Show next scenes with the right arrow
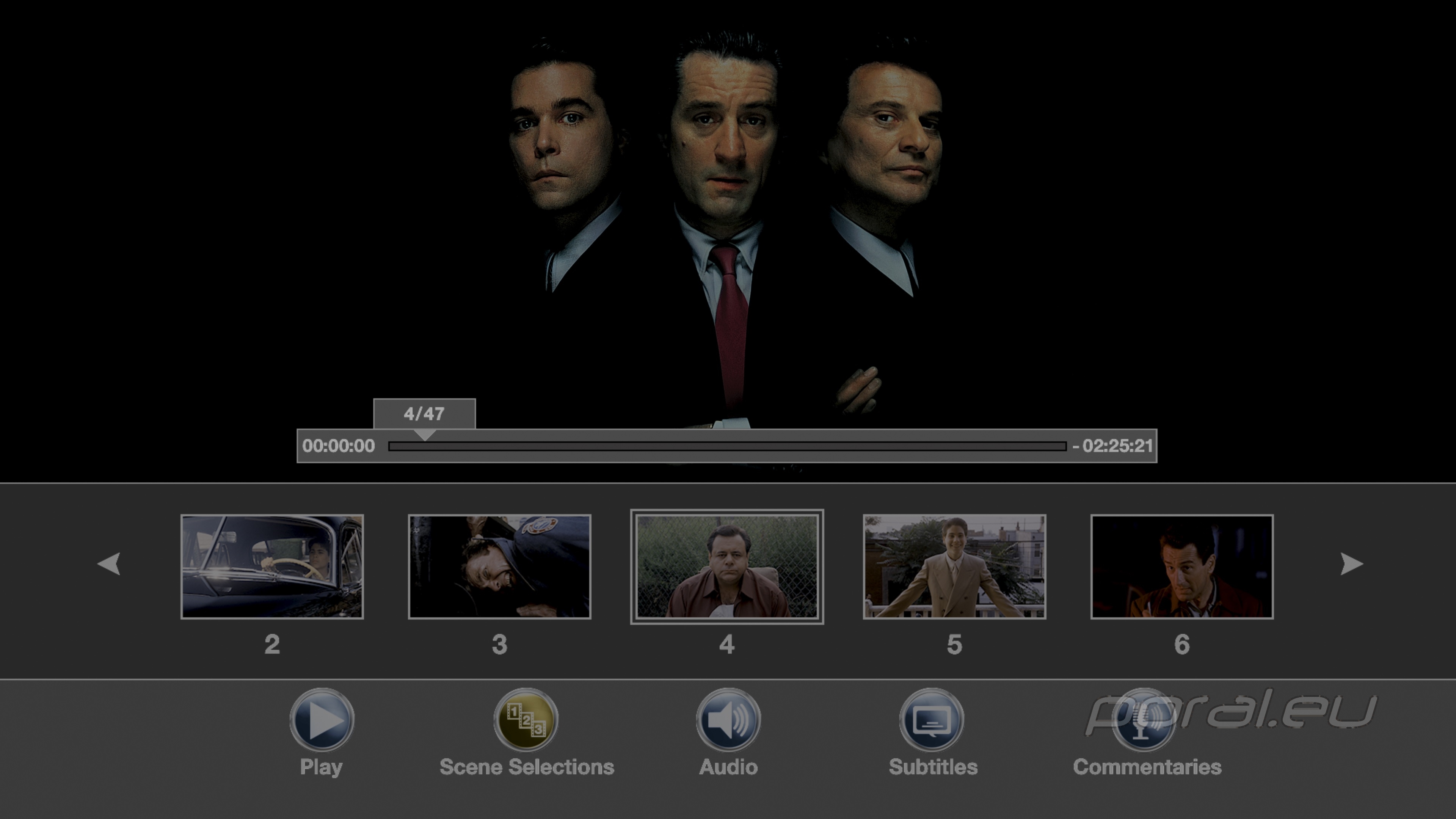Screen dimensions: 1456x819 click(1351, 563)
